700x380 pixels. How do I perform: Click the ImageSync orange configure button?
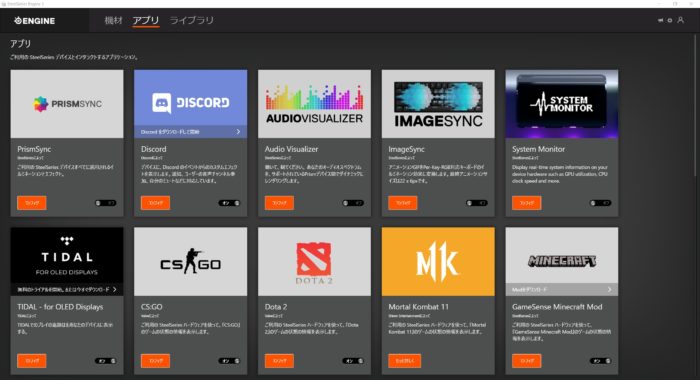(x=403, y=203)
